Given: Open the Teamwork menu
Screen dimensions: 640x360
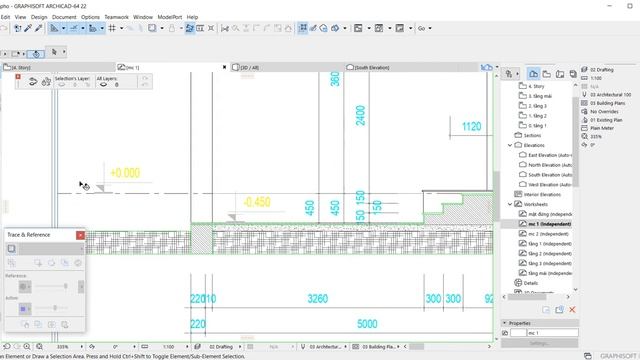Looking at the screenshot, I should [116, 17].
